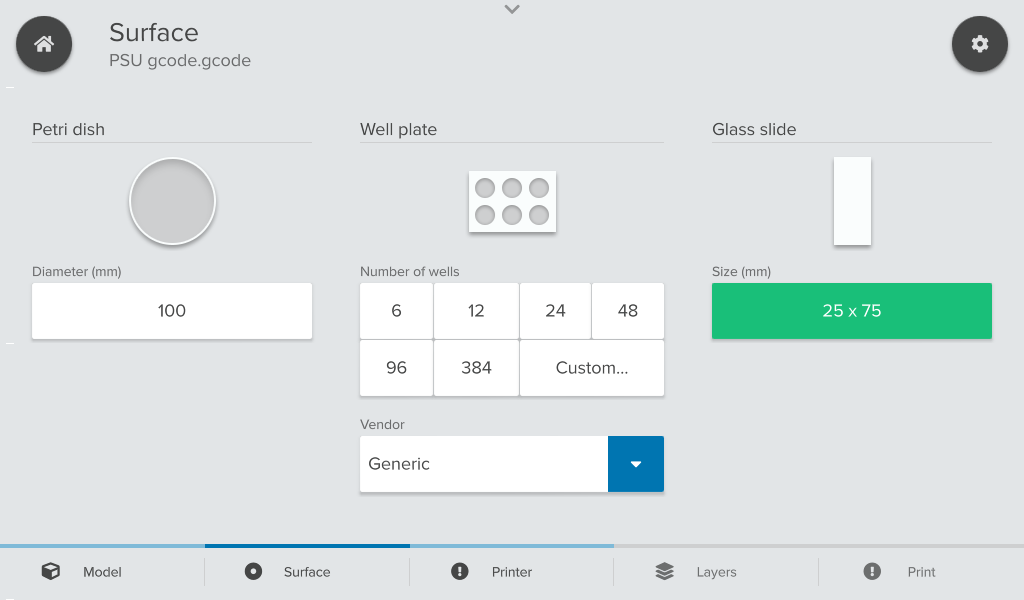Click the Layers stack icon
The height and width of the screenshot is (600, 1024).
(665, 572)
